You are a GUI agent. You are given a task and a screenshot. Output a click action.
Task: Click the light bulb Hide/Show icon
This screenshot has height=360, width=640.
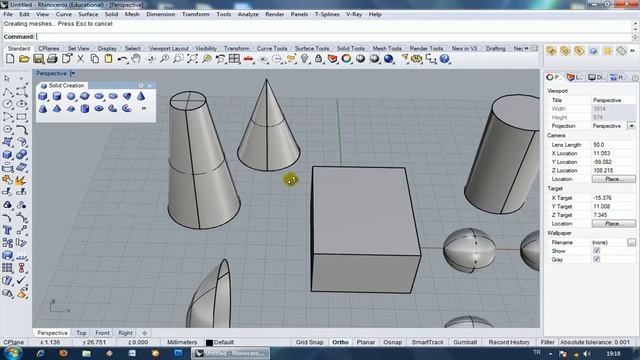click(x=304, y=59)
